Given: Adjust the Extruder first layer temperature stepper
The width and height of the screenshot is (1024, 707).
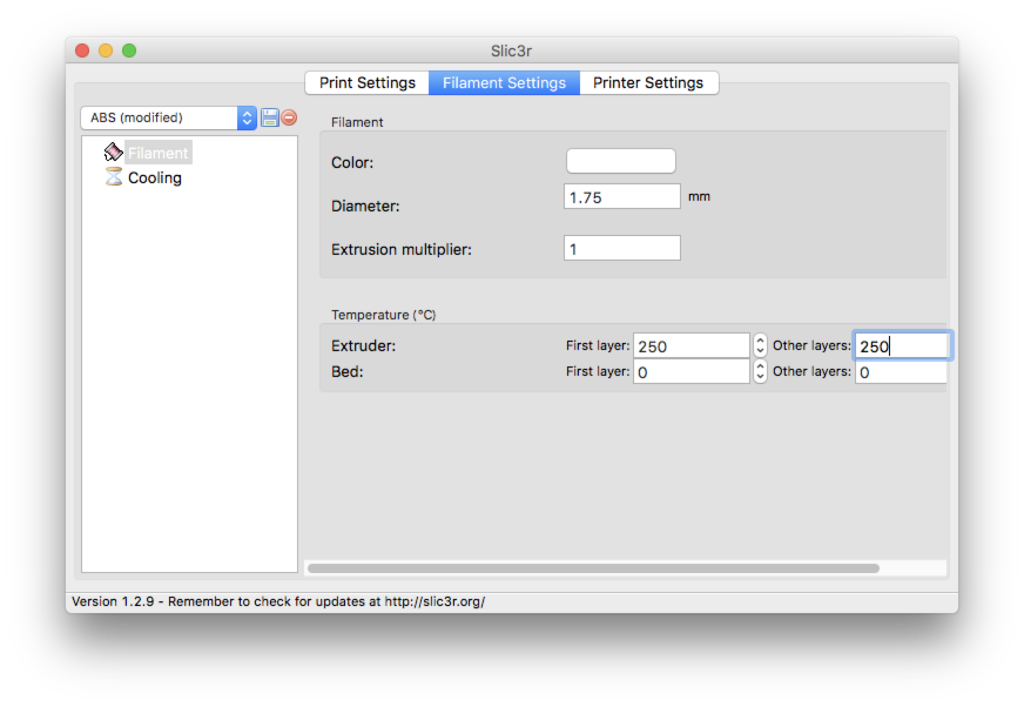Looking at the screenshot, I should coord(760,345).
